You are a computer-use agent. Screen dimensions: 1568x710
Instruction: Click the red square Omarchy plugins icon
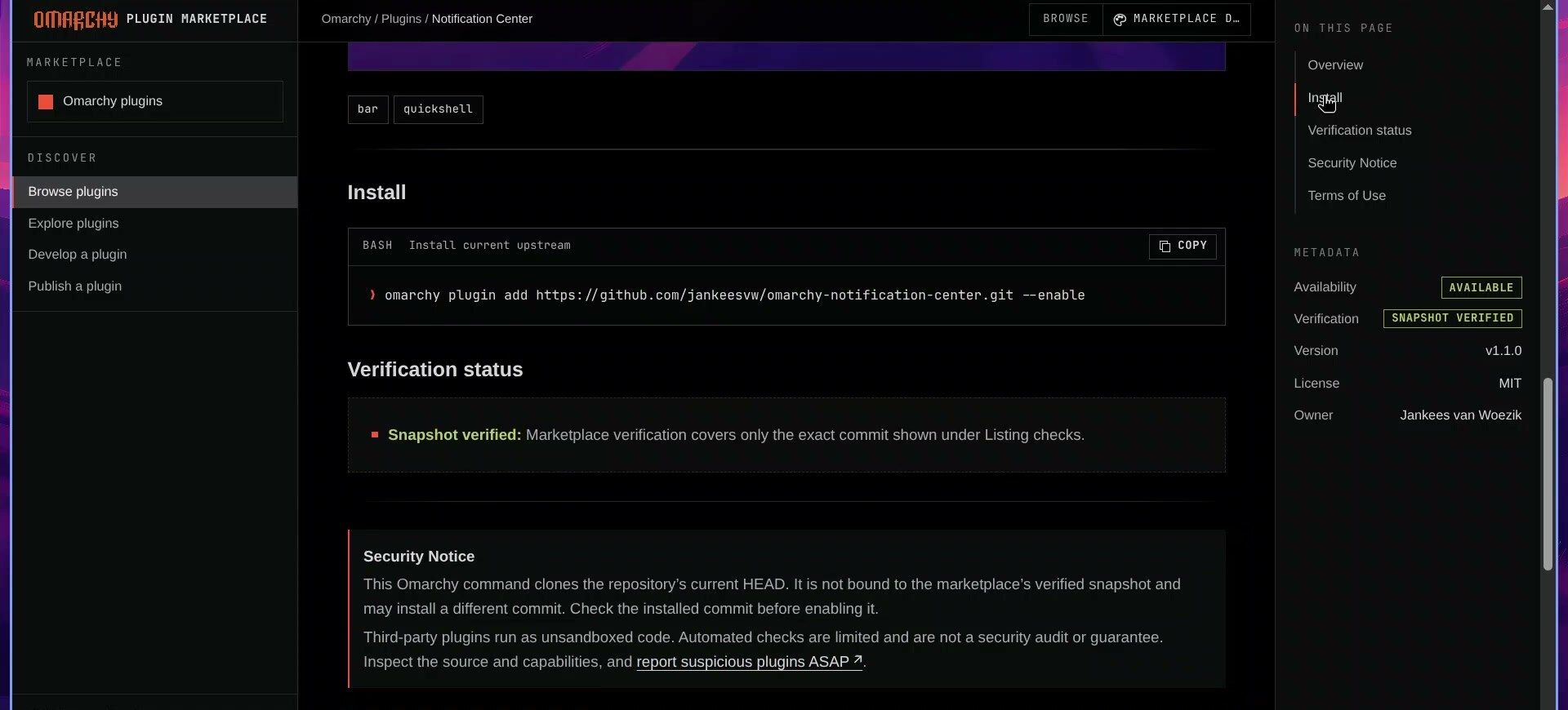(x=46, y=101)
